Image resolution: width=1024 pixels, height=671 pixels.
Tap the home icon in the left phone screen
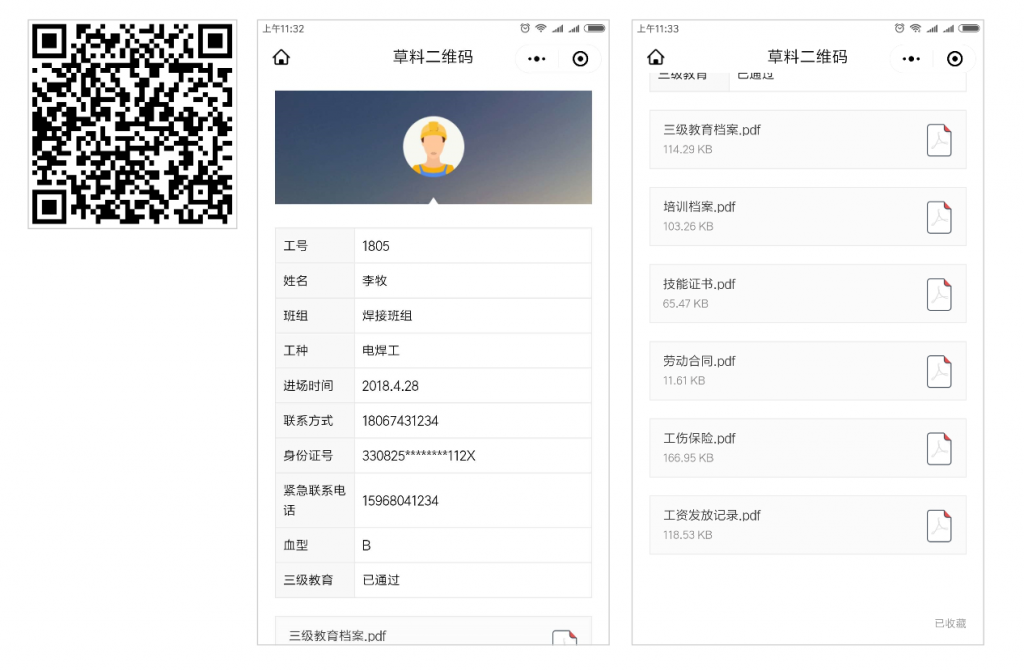(281, 57)
